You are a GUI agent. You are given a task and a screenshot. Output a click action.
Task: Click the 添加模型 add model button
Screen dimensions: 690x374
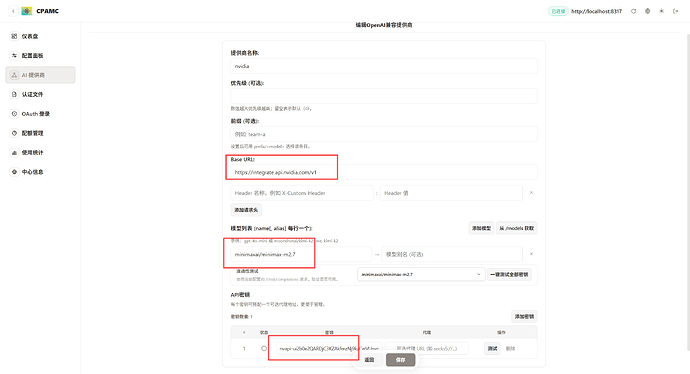click(x=481, y=228)
